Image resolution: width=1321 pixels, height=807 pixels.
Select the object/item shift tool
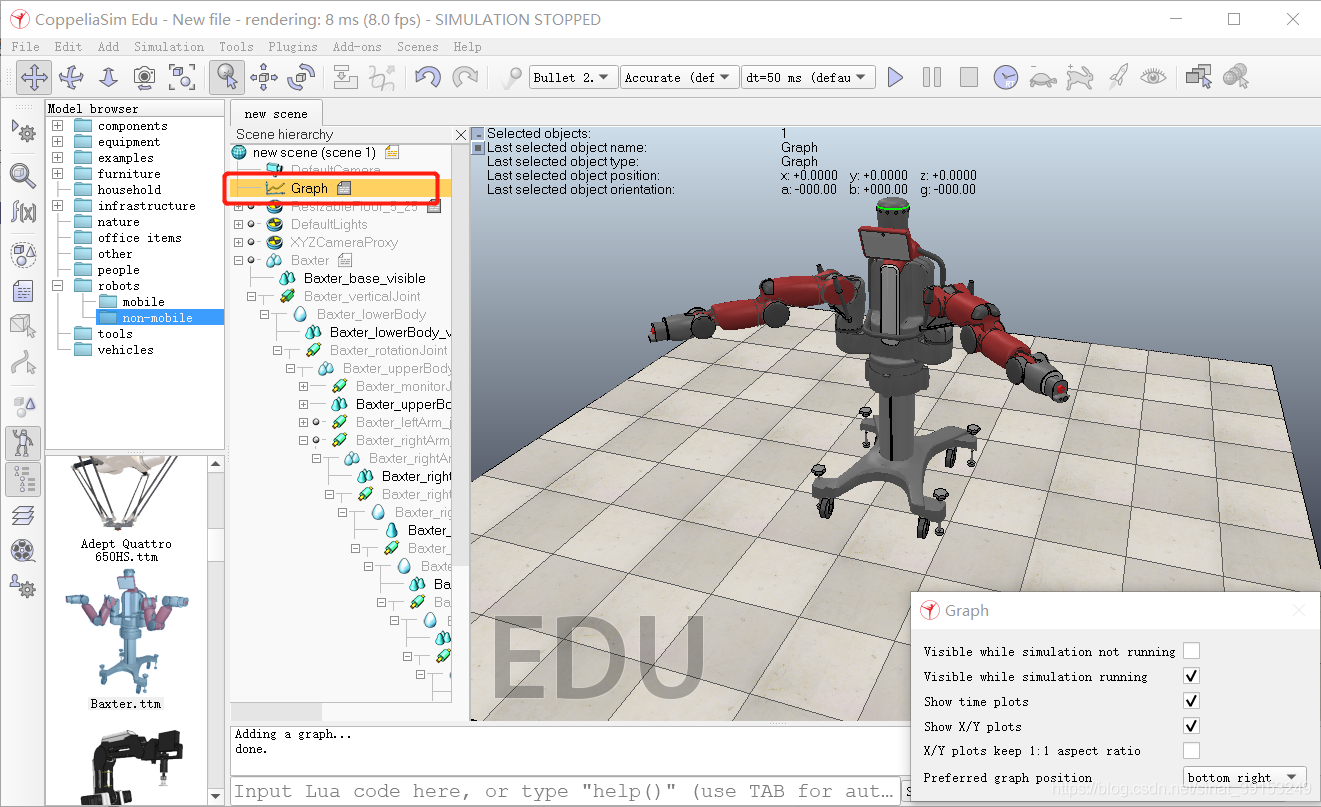pyautogui.click(x=264, y=77)
